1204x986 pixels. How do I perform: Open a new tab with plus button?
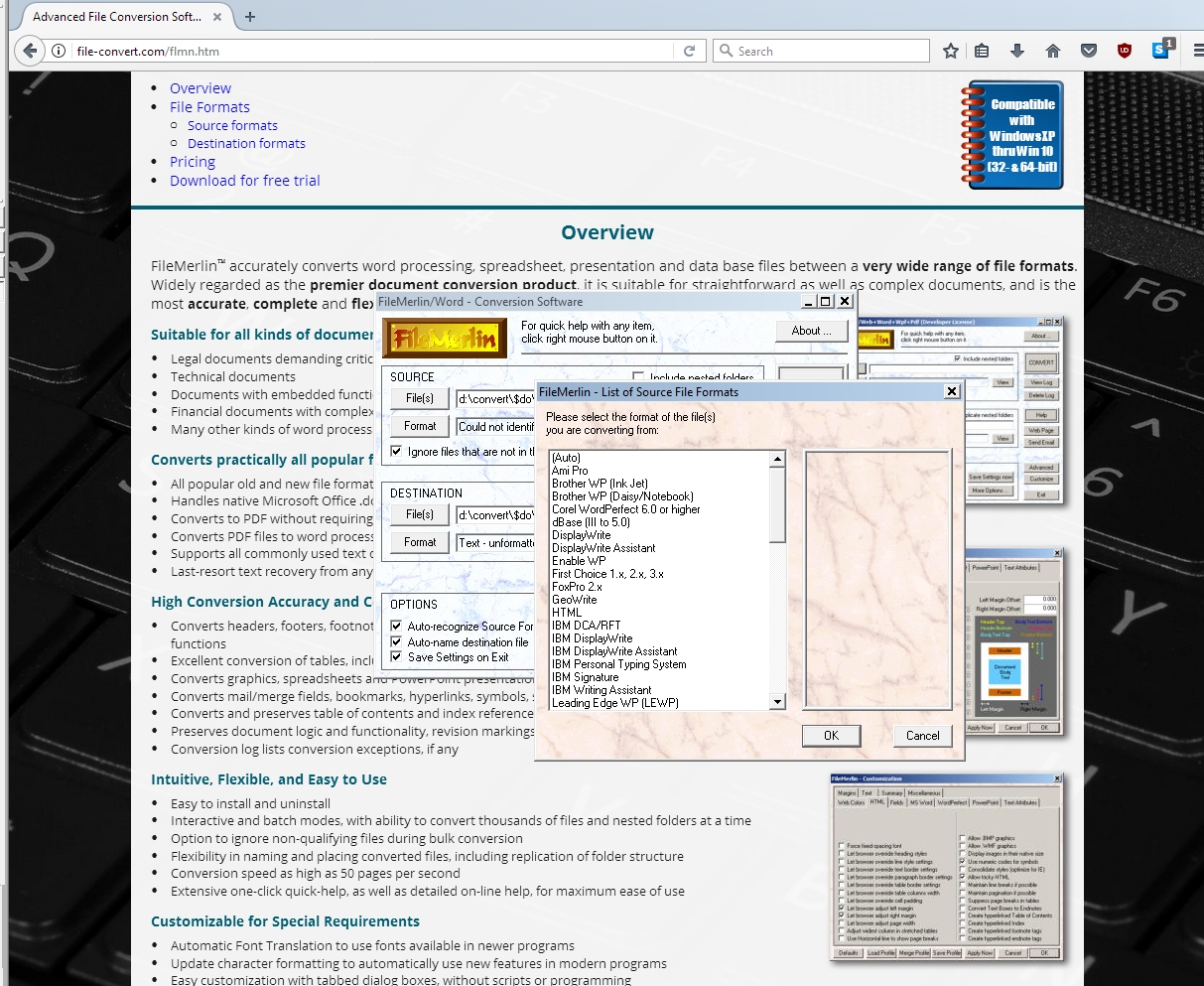pyautogui.click(x=250, y=17)
